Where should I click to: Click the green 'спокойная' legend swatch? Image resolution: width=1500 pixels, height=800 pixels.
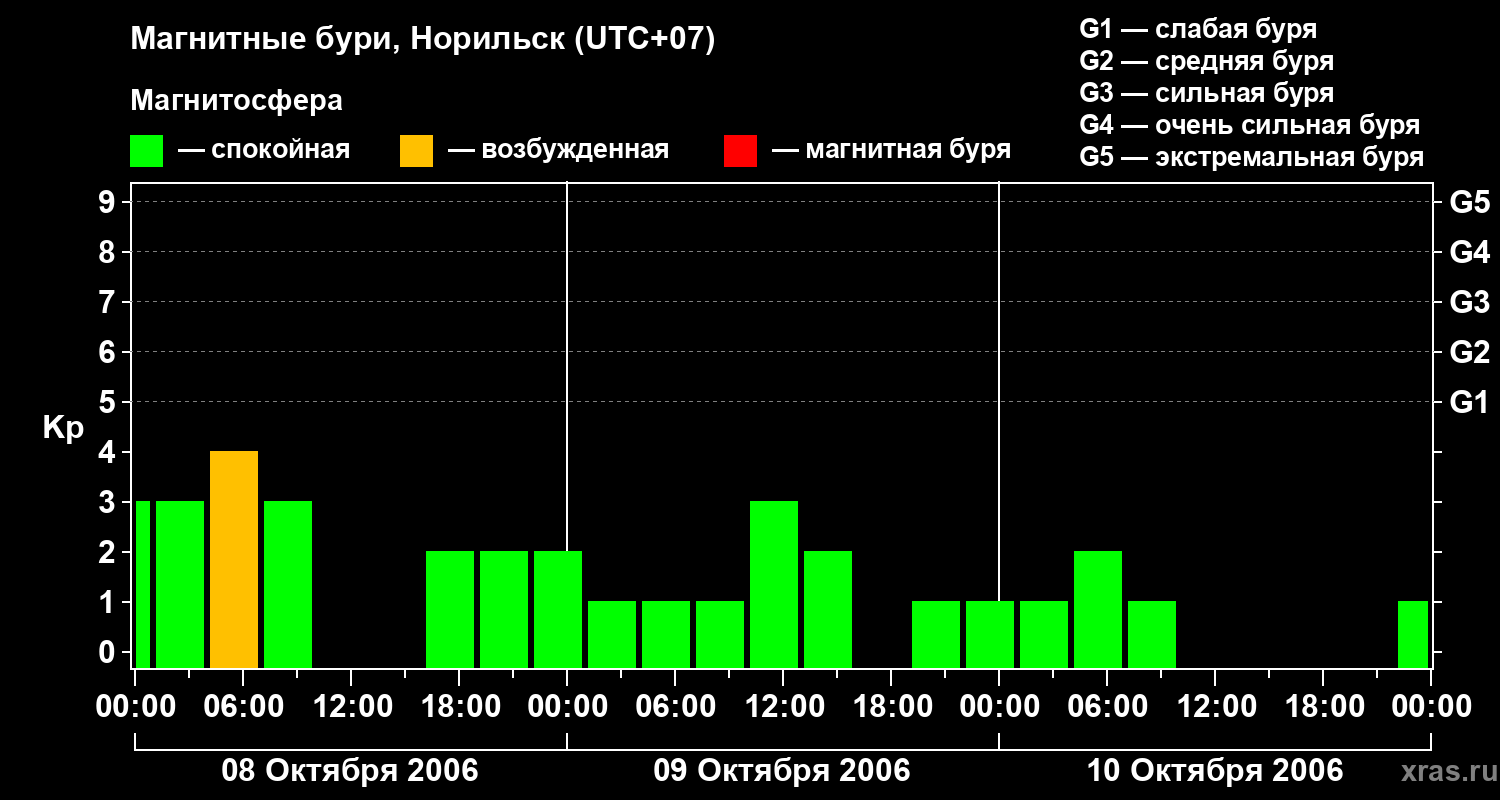tap(146, 151)
